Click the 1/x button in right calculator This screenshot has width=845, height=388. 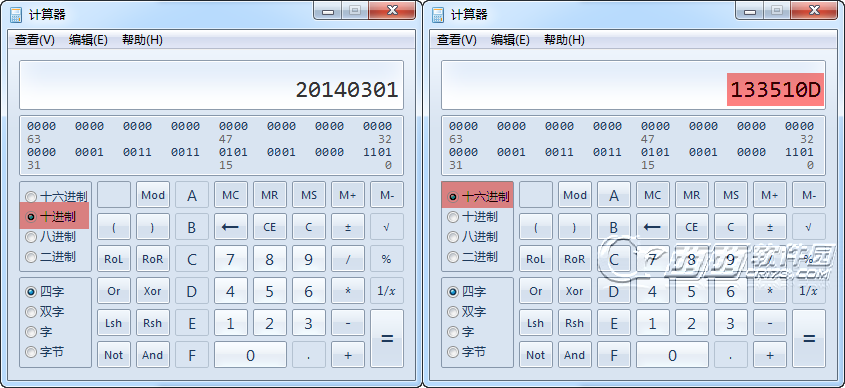click(x=808, y=291)
